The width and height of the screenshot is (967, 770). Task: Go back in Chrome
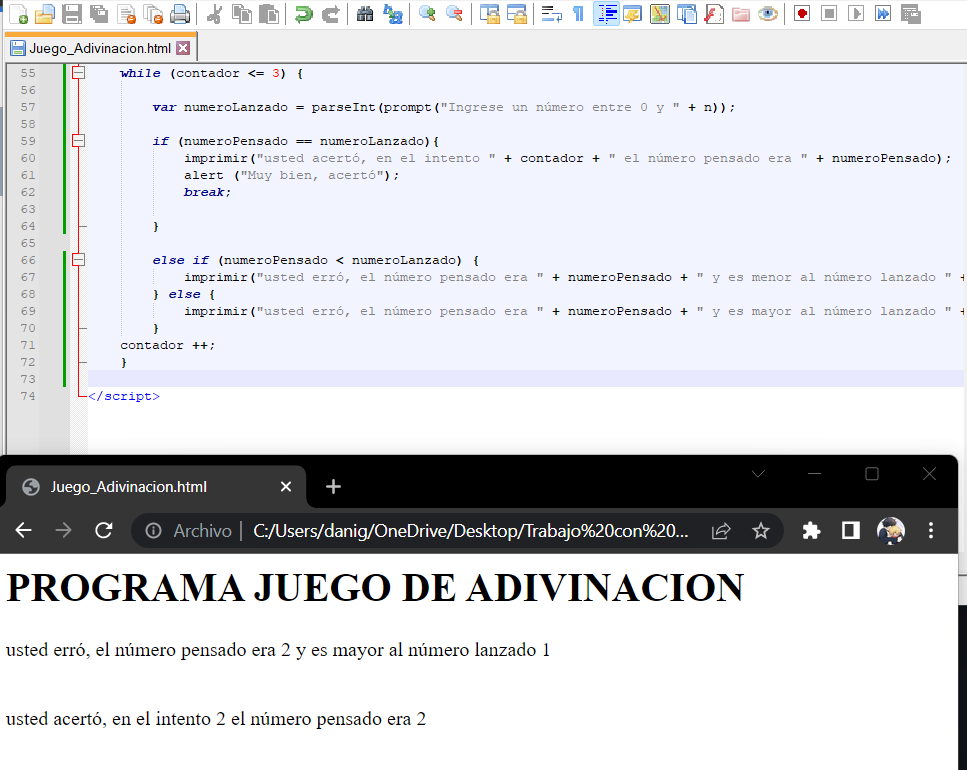click(23, 530)
